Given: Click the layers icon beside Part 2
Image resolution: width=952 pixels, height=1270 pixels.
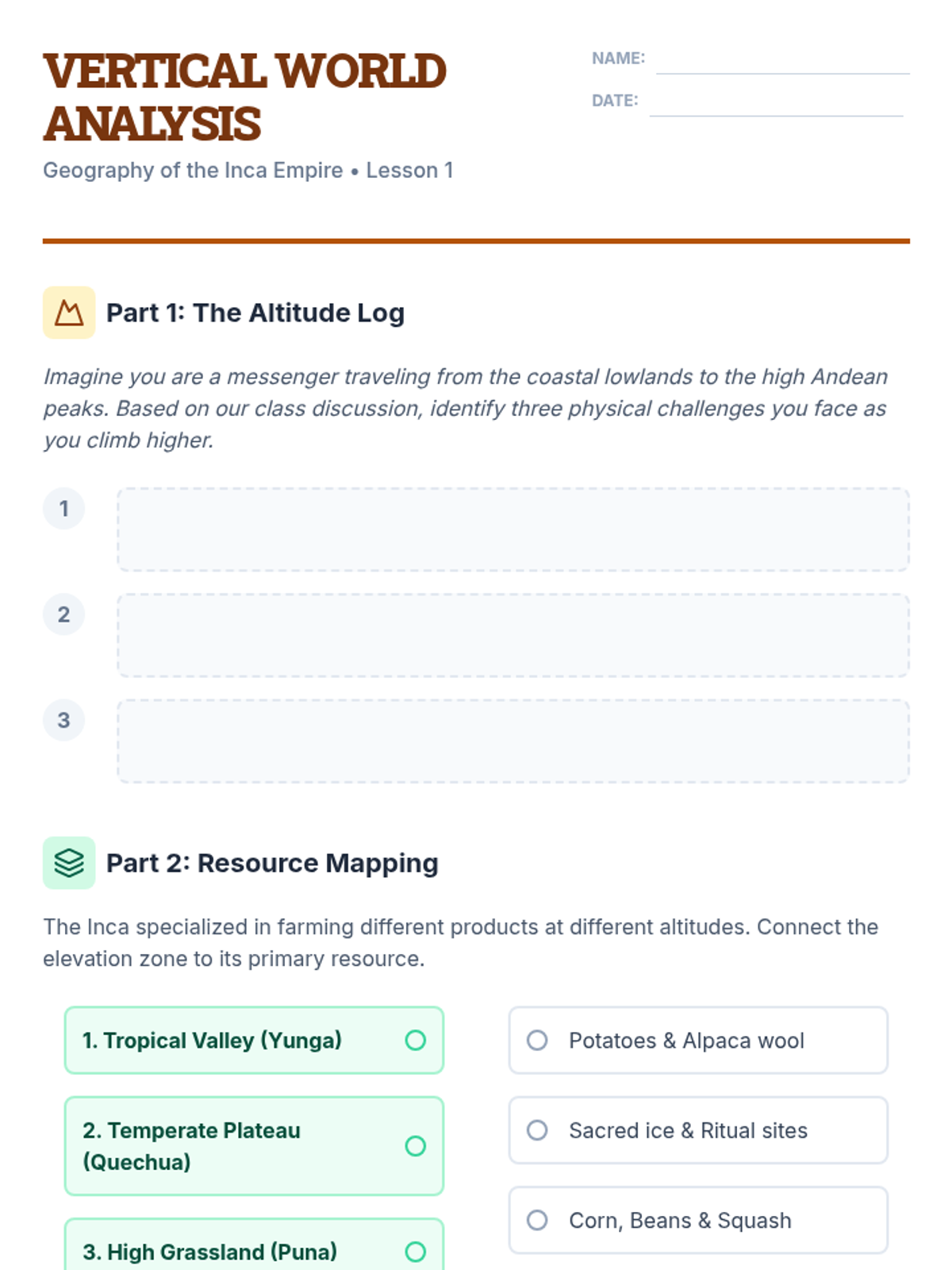Looking at the screenshot, I should [x=69, y=863].
